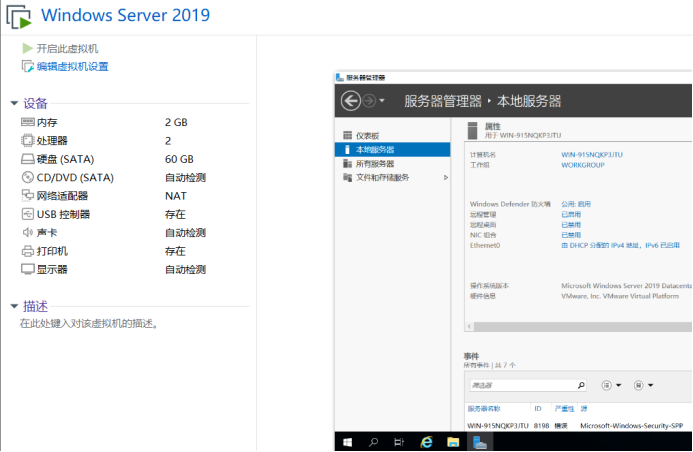This screenshot has height=452, width=693.
Task: Click the Windows Server 2019 tab icon
Action: pos(19,17)
